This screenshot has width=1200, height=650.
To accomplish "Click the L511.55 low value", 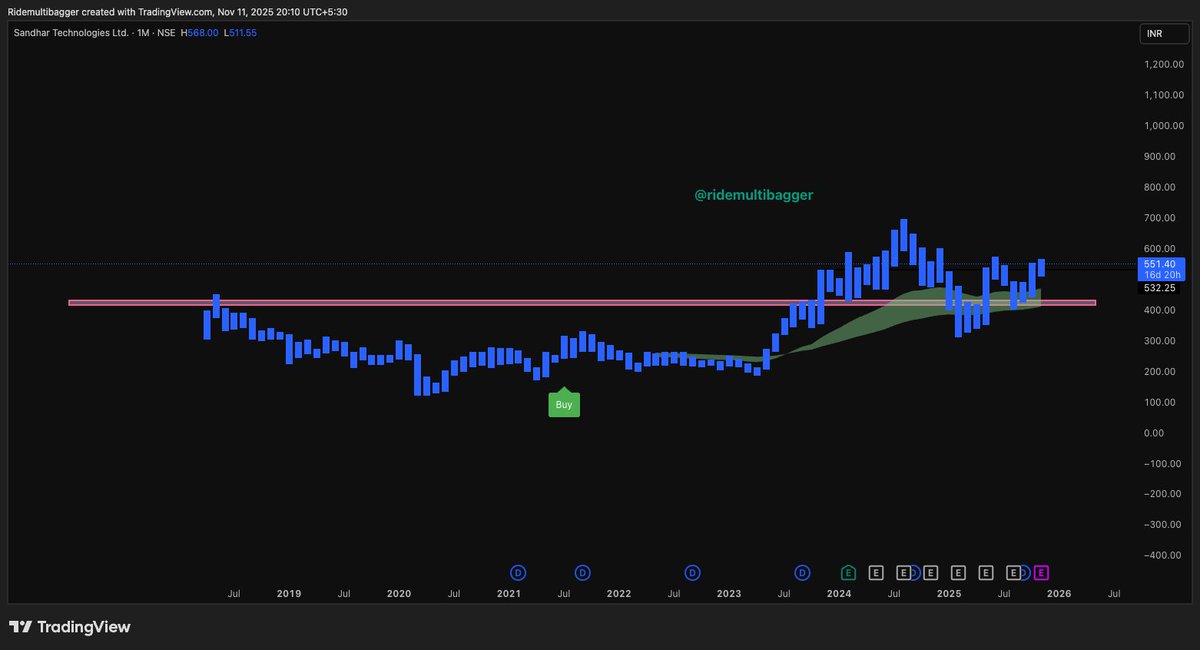I will point(243,32).
